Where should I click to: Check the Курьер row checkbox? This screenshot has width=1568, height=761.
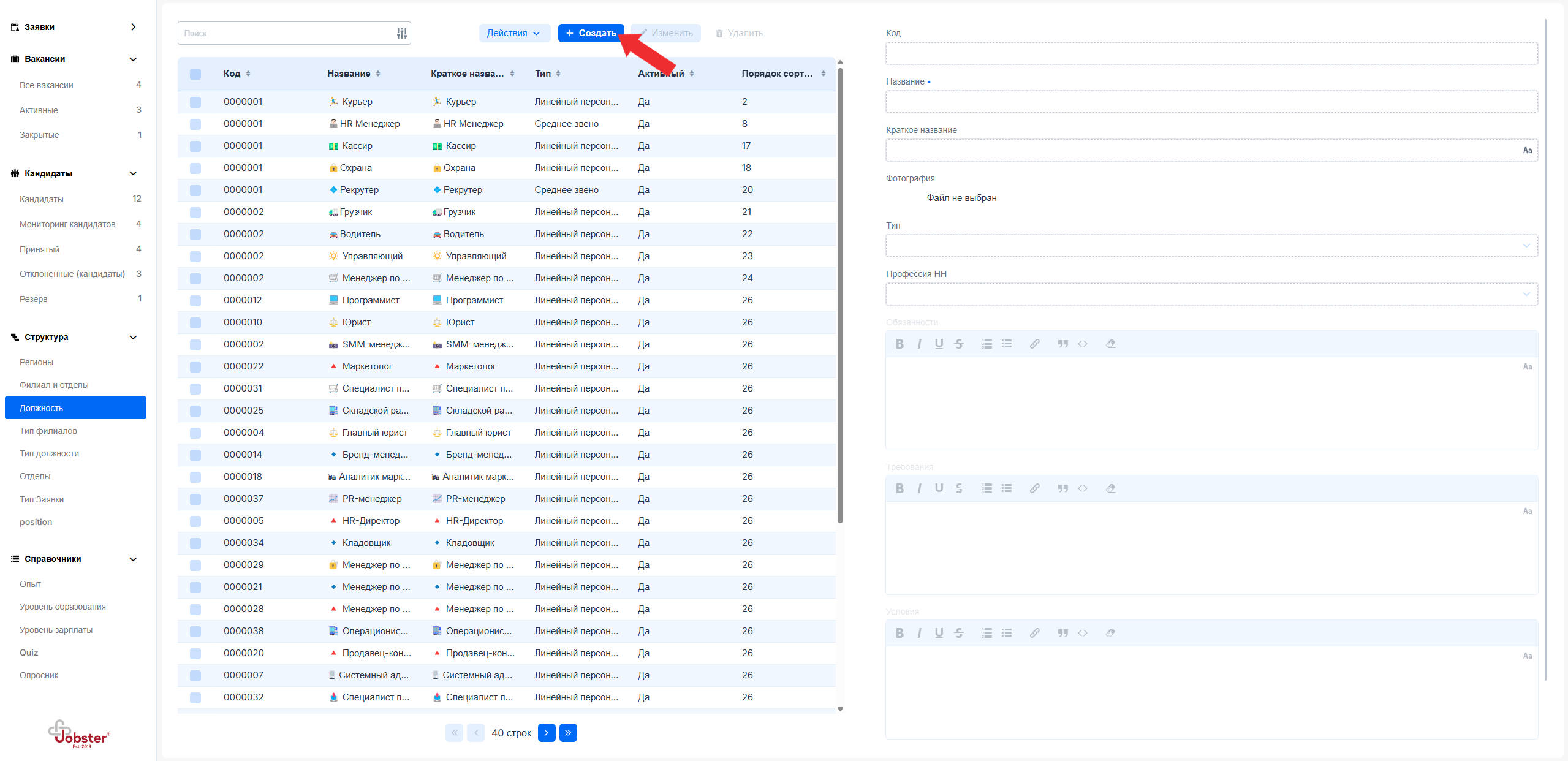pyautogui.click(x=195, y=102)
